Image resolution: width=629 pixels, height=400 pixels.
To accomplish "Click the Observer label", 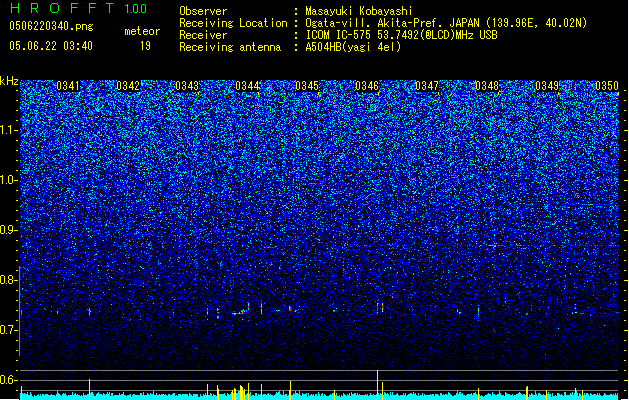I will tap(203, 11).
